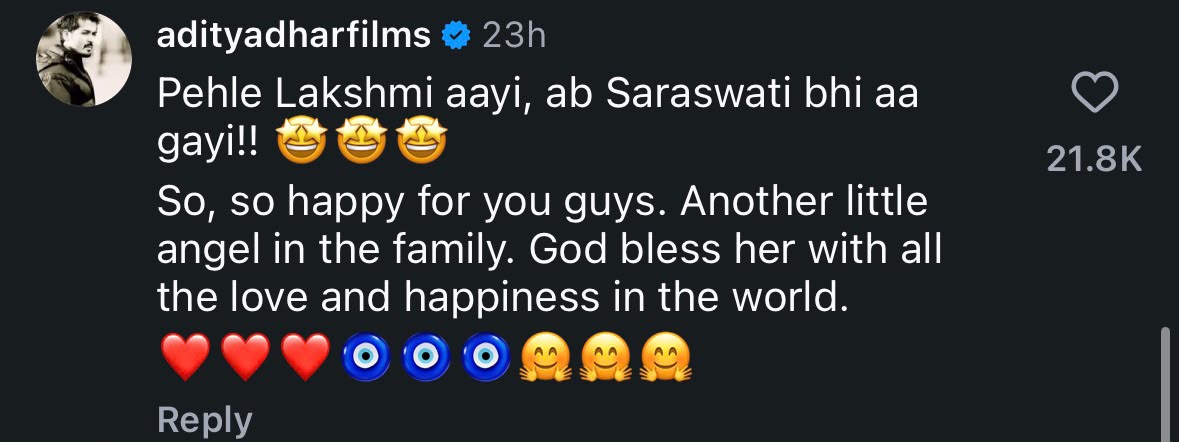Click the last star-struck emoji
1179x442 pixels.
(x=422, y=142)
